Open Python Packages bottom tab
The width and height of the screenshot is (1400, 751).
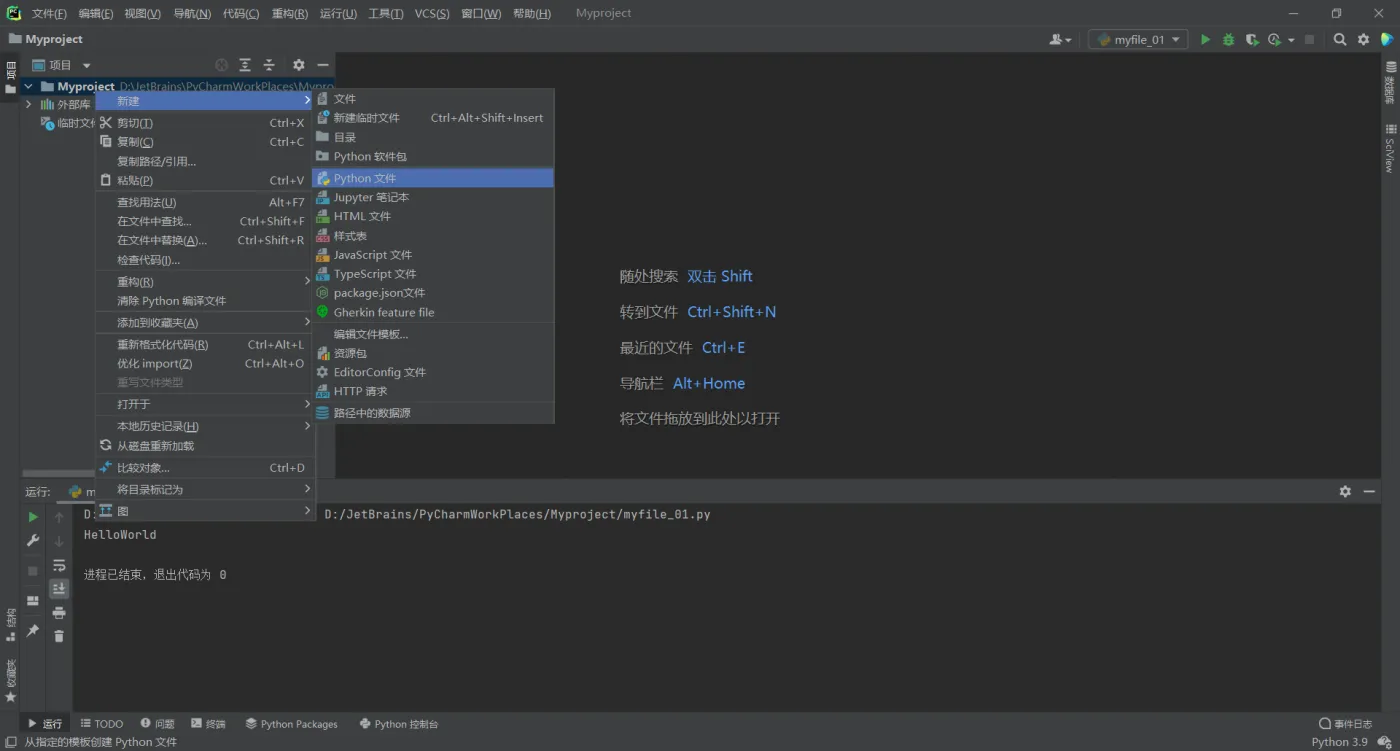pos(291,724)
